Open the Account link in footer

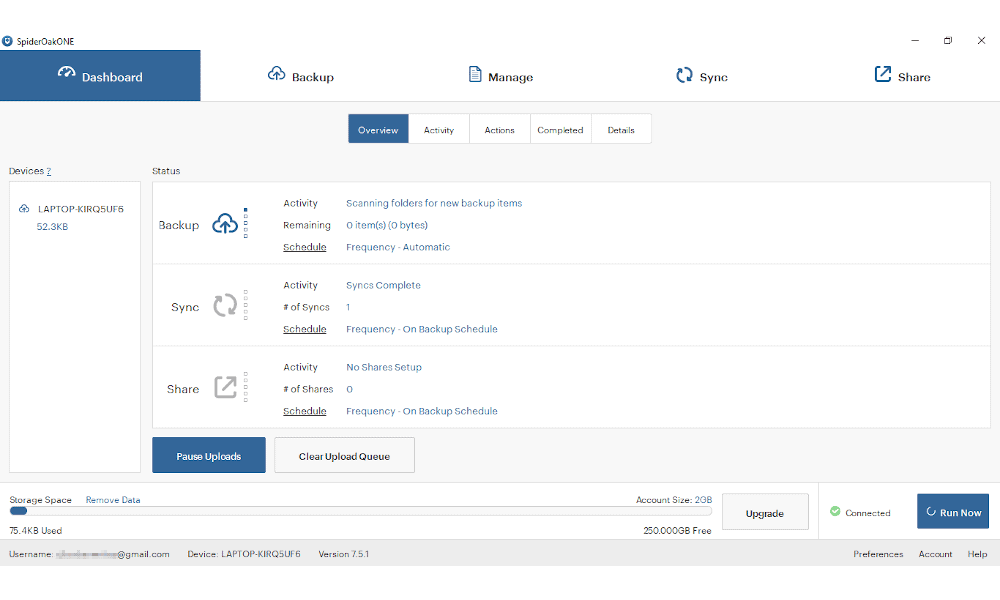pos(935,554)
